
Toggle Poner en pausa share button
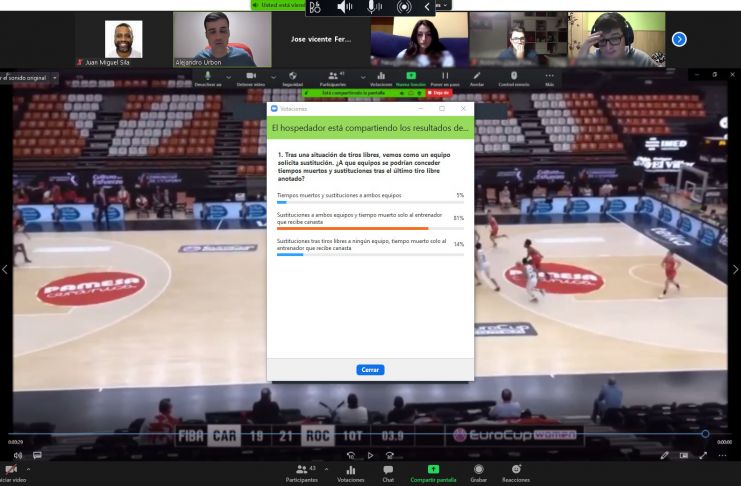click(445, 79)
